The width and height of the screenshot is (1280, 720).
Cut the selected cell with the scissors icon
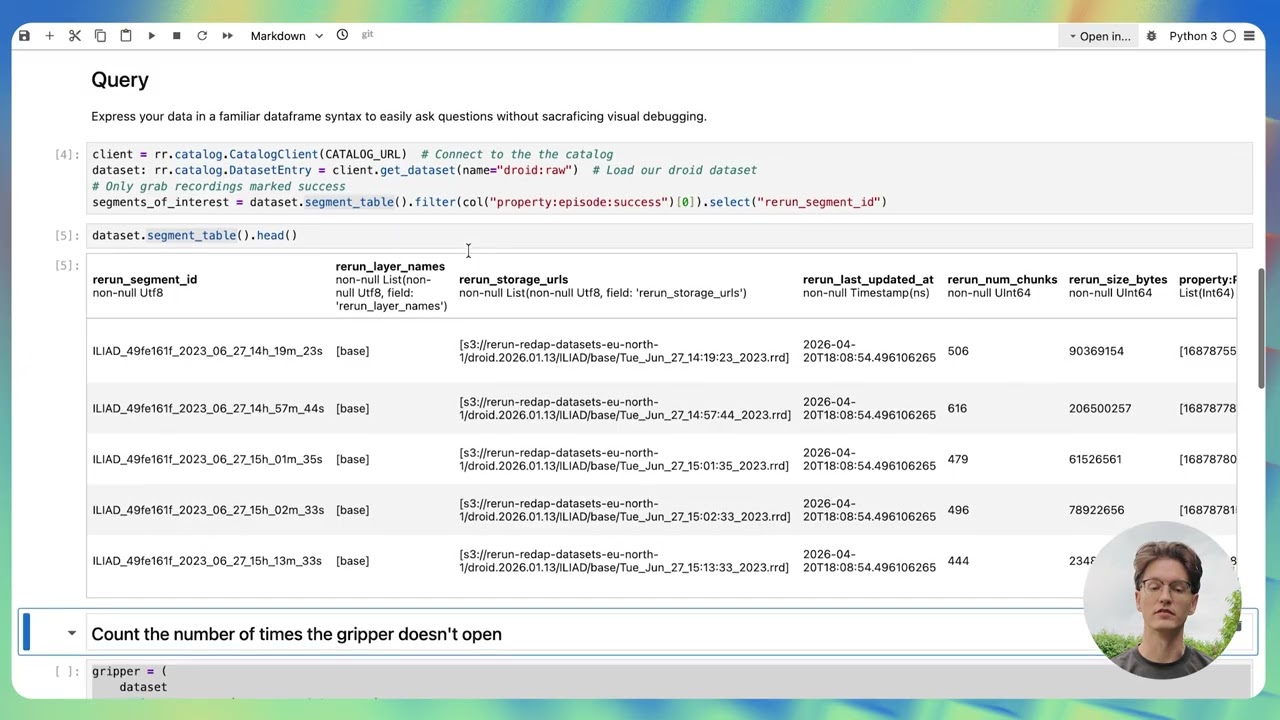(x=75, y=36)
